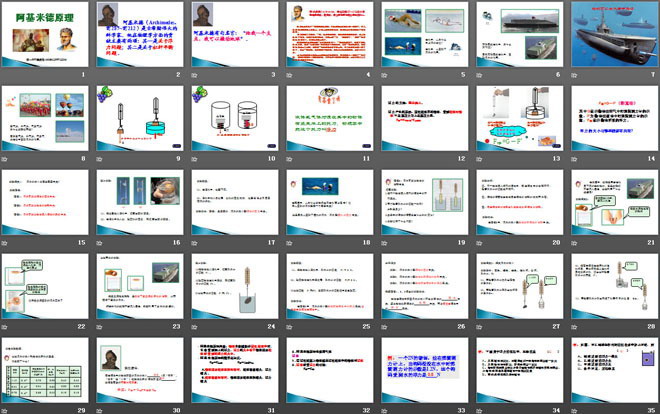The height and width of the screenshot is (414, 660).
Task: Select slide 9 with spring scale and blue beaker
Action: pos(138,120)
